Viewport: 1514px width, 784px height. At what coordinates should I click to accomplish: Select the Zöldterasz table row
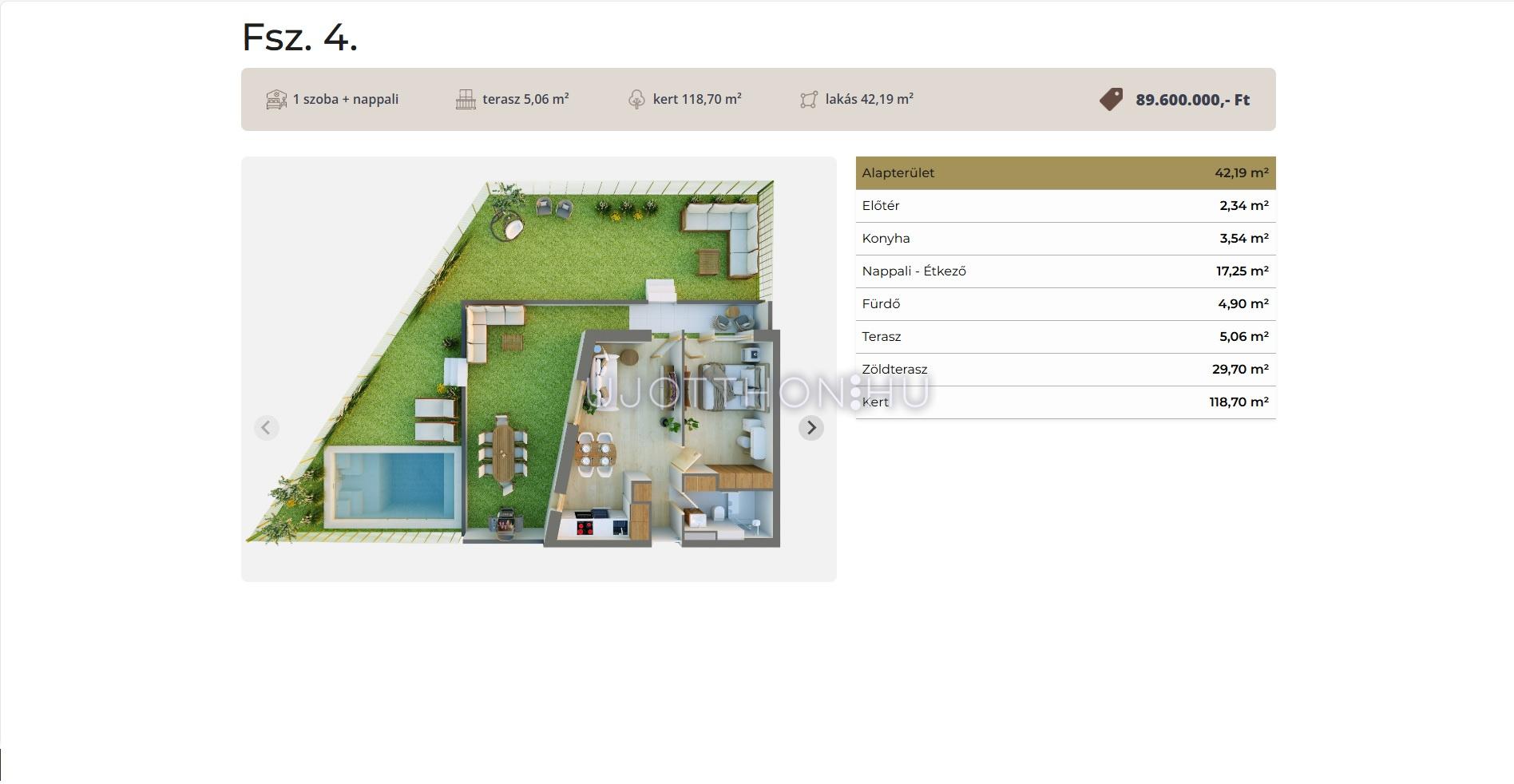(x=1065, y=370)
